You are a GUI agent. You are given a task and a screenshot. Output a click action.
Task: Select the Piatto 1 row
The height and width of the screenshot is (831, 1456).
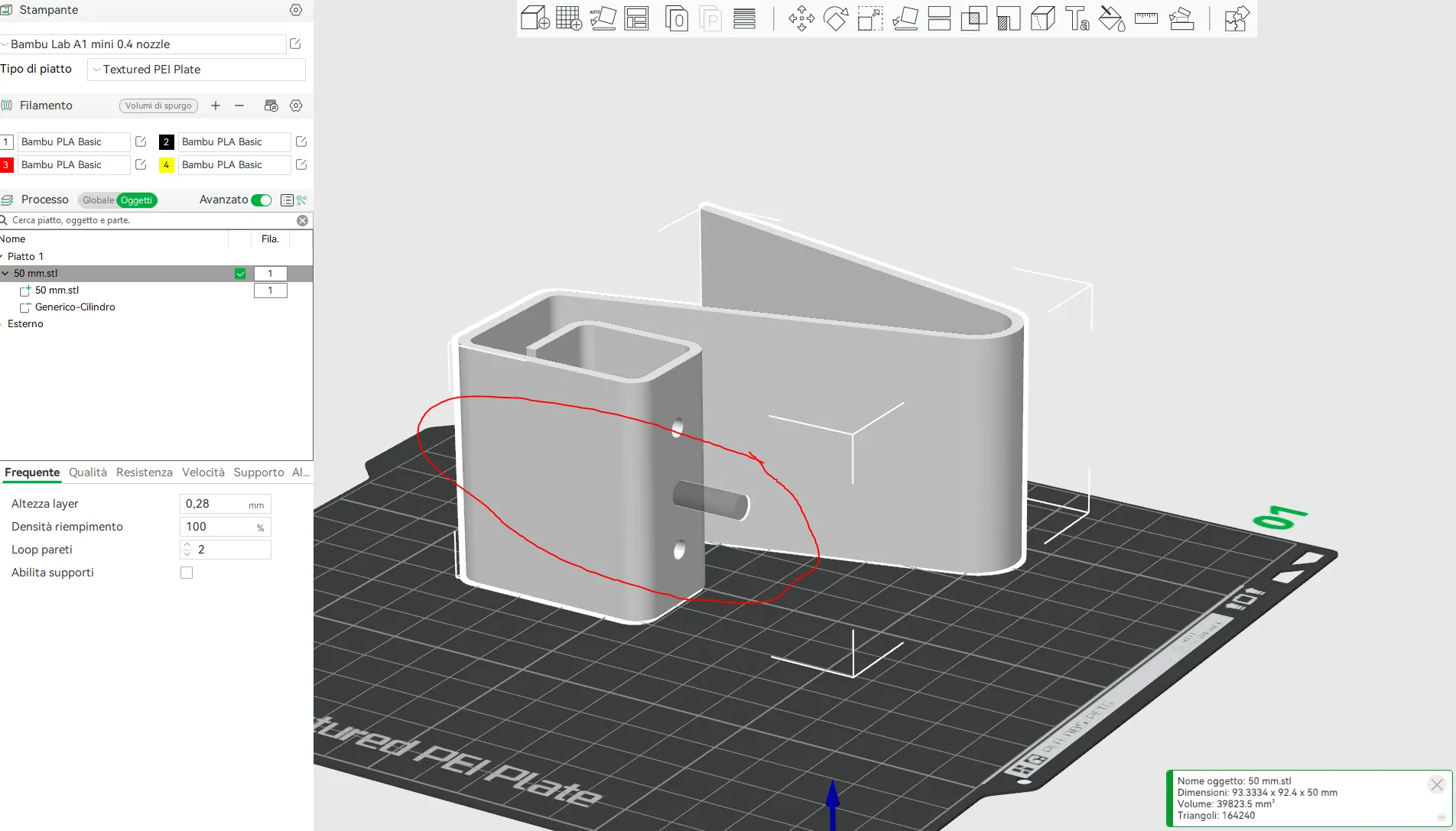tap(156, 257)
